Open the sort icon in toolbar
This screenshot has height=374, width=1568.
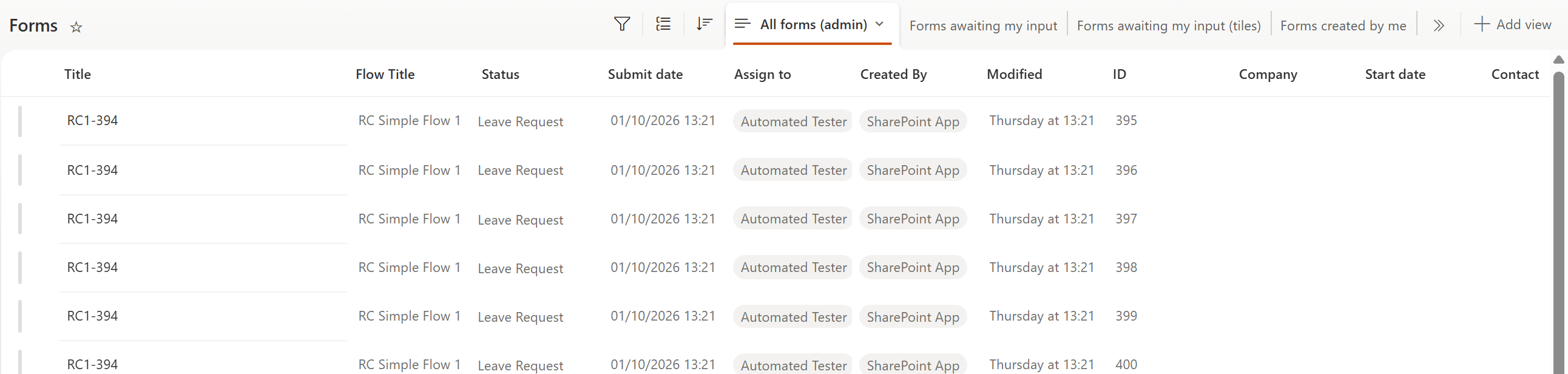705,24
